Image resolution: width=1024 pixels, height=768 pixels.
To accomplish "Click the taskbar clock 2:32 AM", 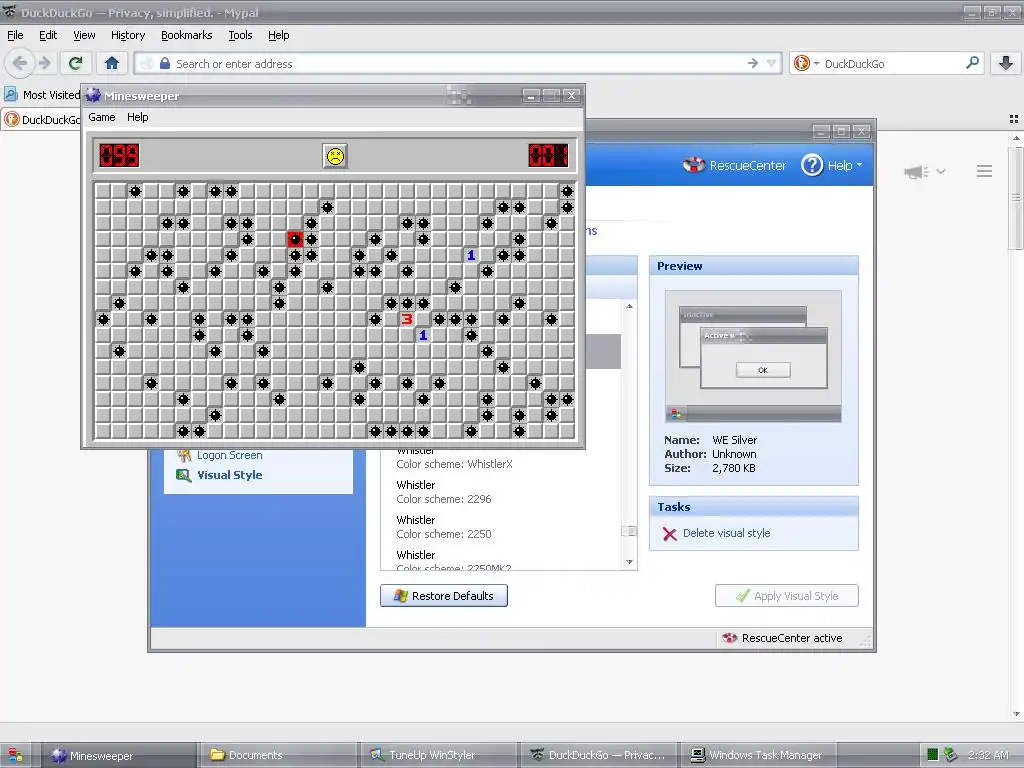I will [x=988, y=755].
